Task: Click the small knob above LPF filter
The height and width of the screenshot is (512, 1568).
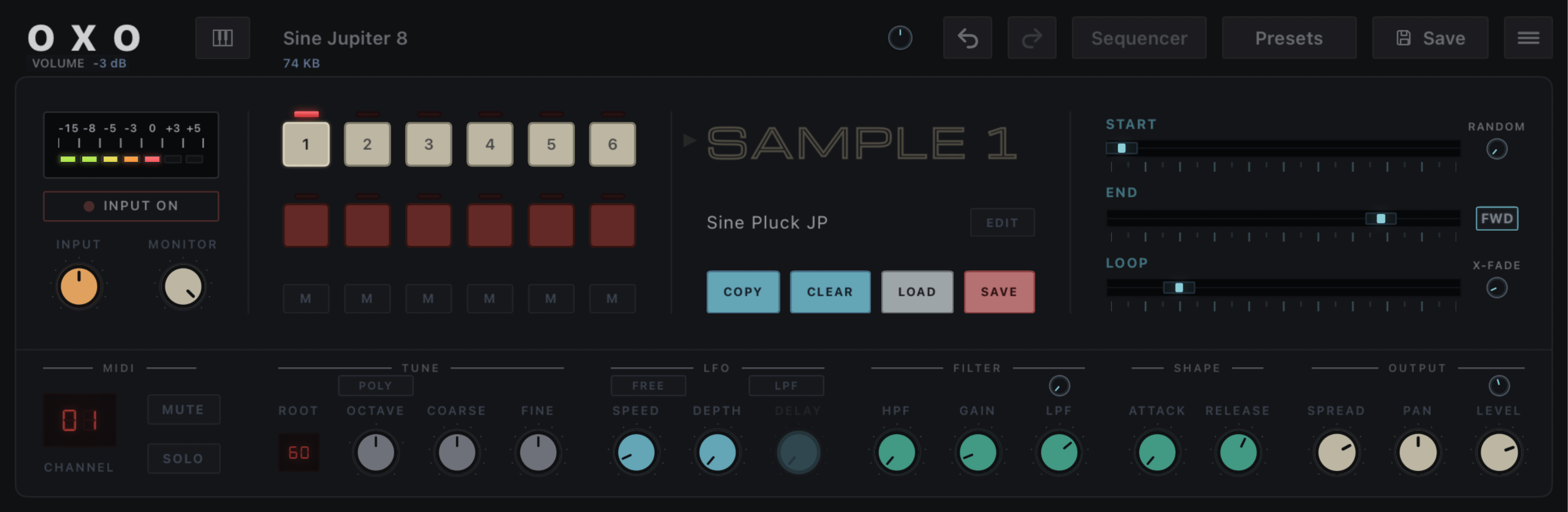Action: click(x=1059, y=385)
